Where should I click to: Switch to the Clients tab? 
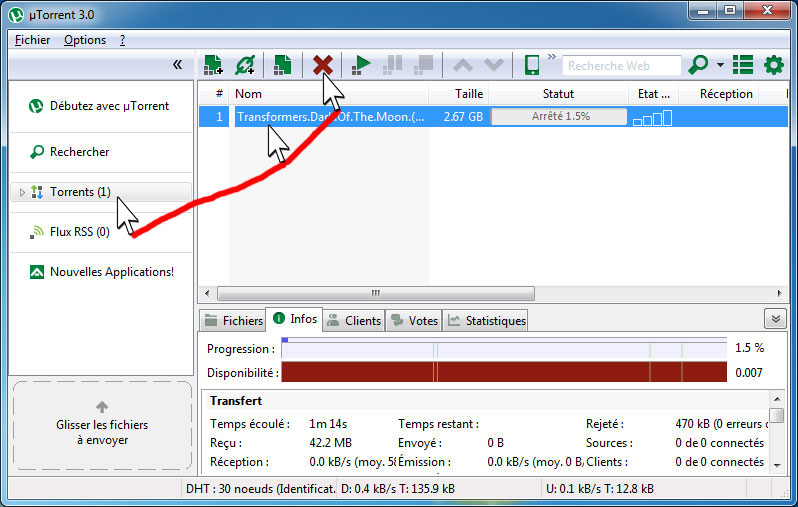(354, 321)
